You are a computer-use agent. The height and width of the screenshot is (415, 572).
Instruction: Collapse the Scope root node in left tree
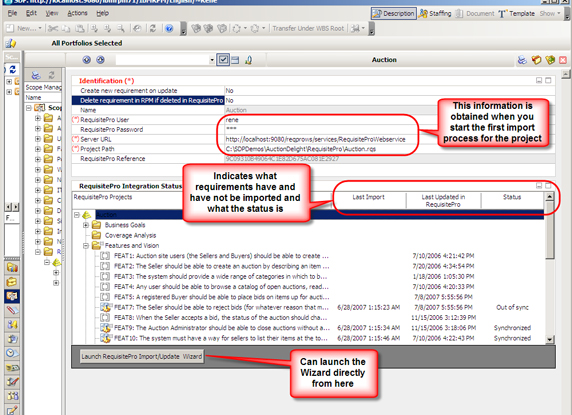click(x=29, y=108)
